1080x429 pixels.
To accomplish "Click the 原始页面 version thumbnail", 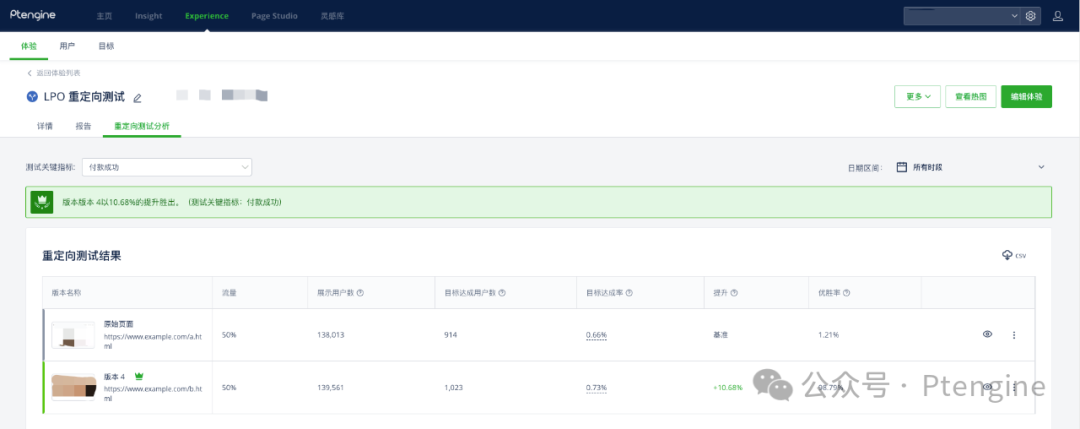I will 73,336.
